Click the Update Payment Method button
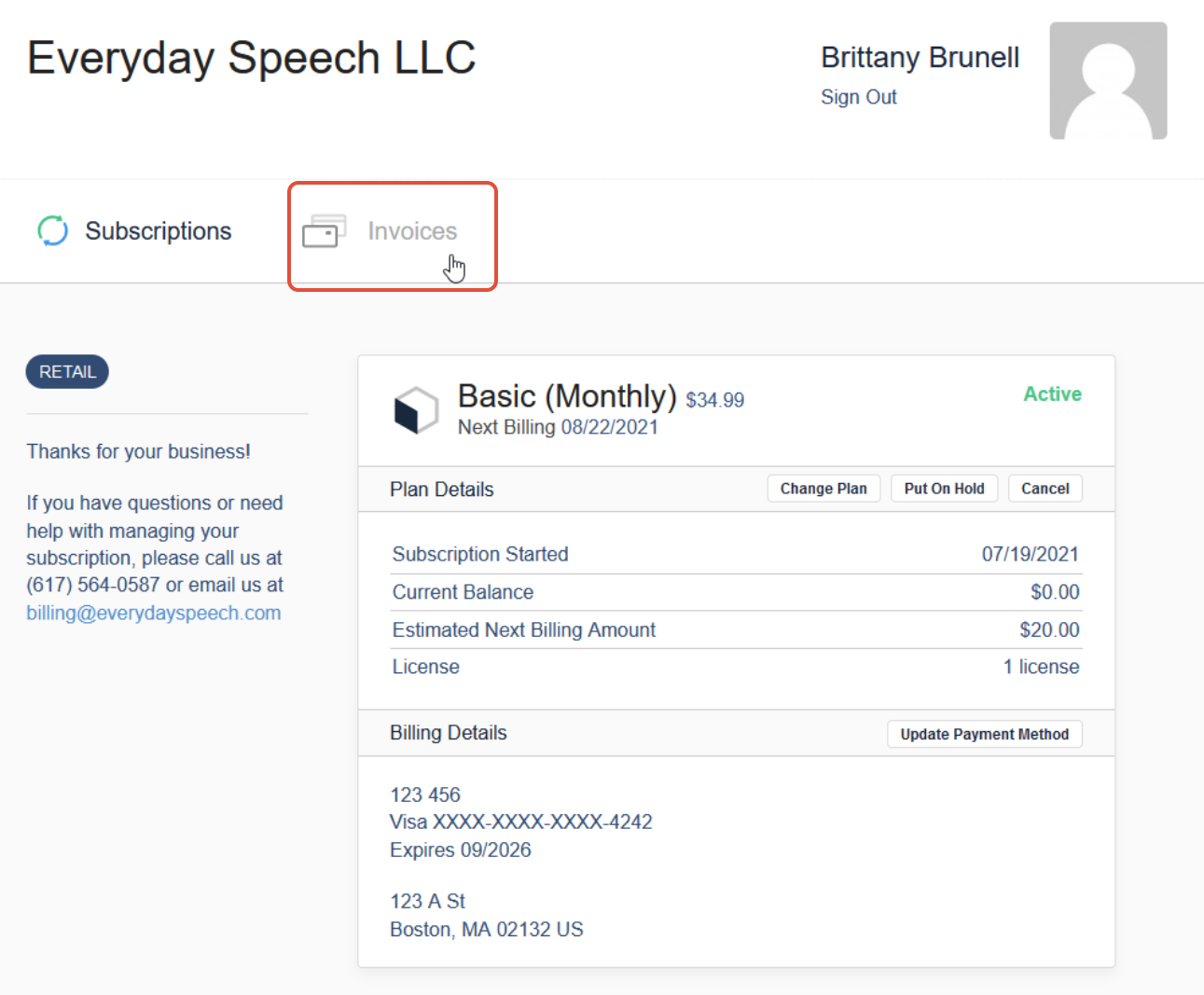Viewport: 1204px width, 995px height. coord(984,734)
